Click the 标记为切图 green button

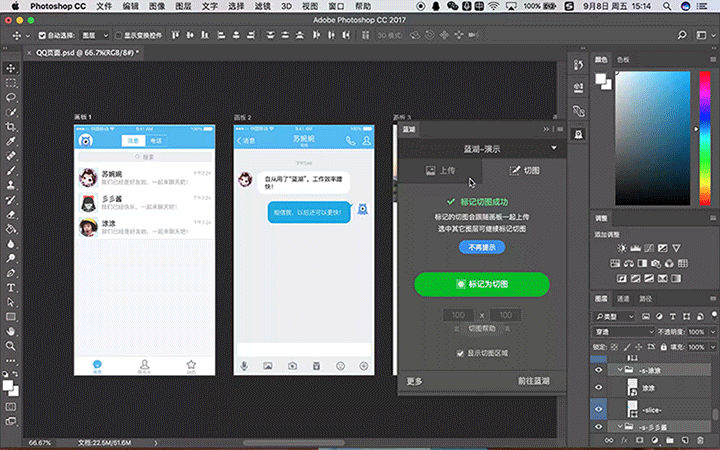coord(482,284)
